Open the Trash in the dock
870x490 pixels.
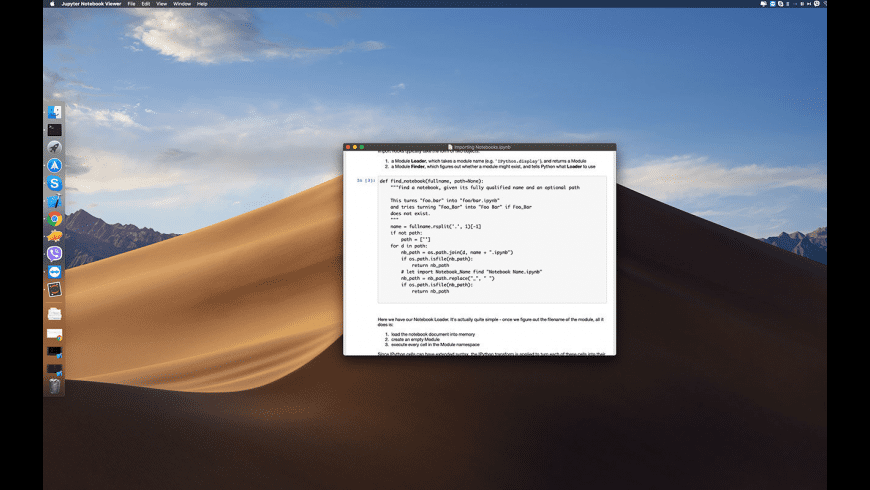(x=55, y=385)
